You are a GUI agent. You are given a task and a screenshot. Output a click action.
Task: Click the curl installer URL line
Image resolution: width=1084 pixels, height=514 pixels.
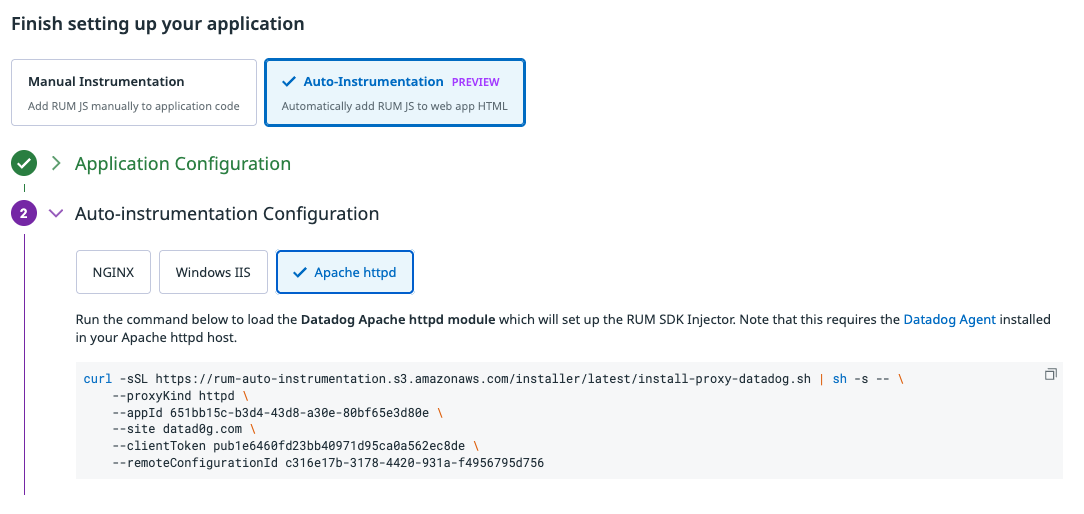pyautogui.click(x=494, y=379)
